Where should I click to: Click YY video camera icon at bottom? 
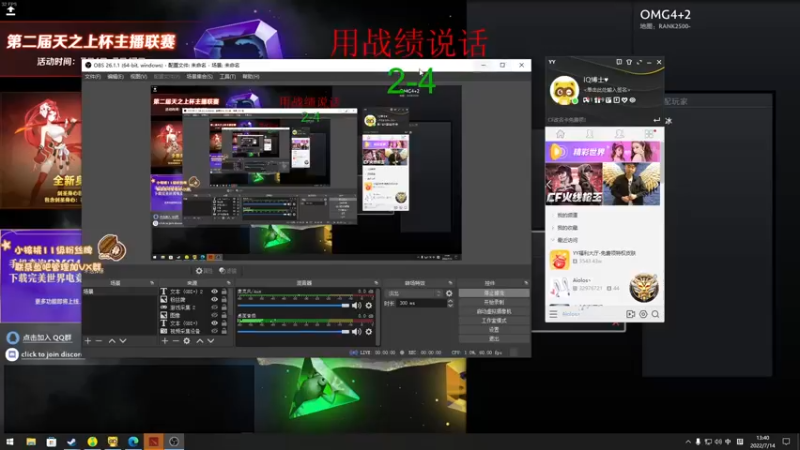(x=631, y=314)
